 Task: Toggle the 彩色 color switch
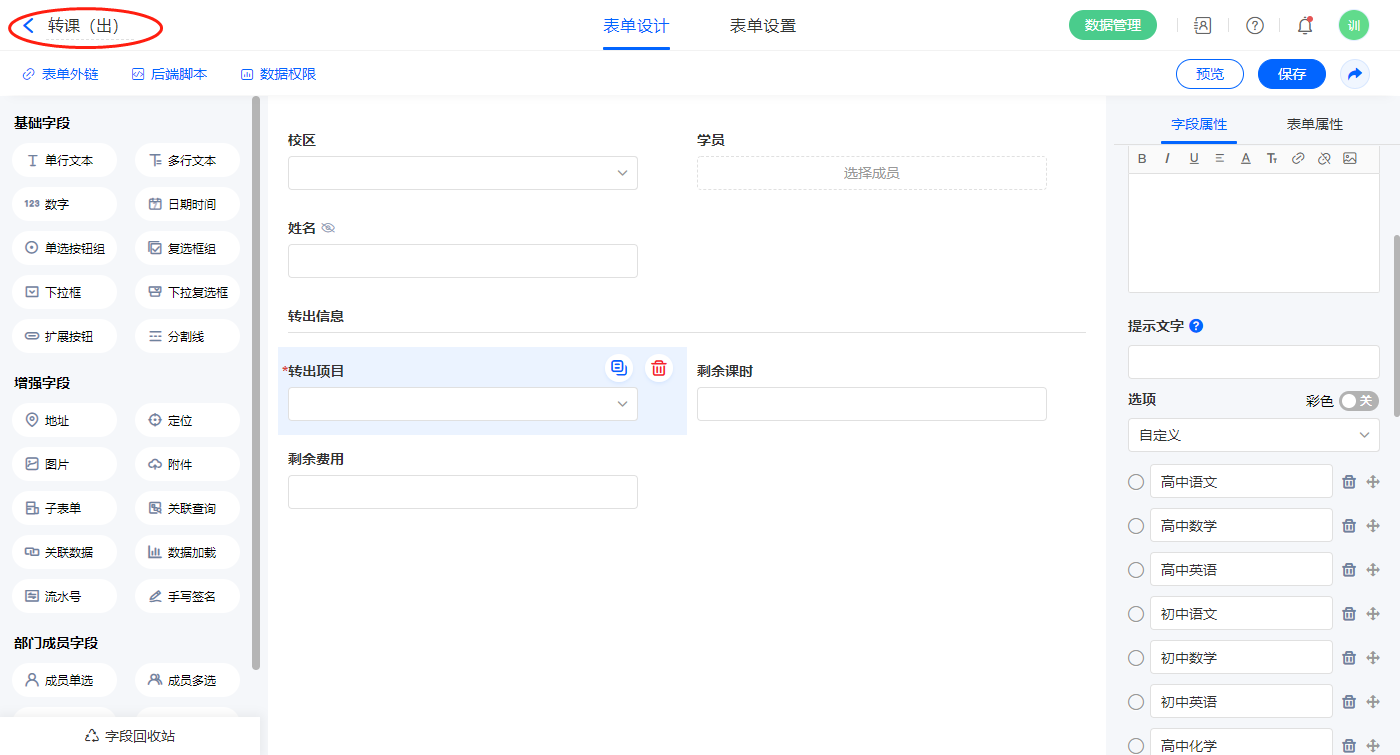click(x=1358, y=400)
